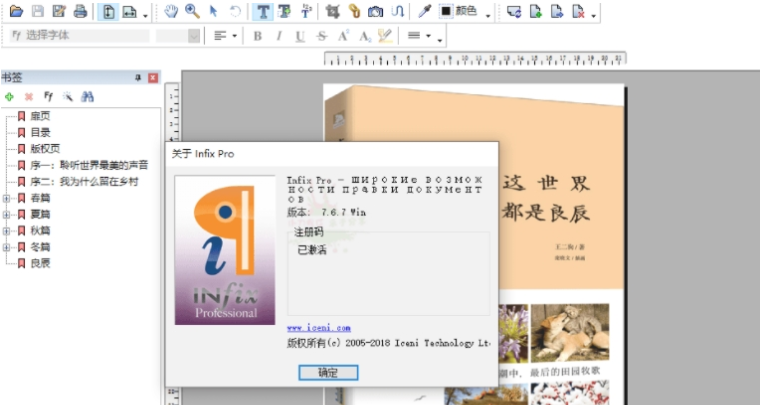The image size is (760, 405).
Task: Click the replace pages toolbar icon
Action: point(514,11)
